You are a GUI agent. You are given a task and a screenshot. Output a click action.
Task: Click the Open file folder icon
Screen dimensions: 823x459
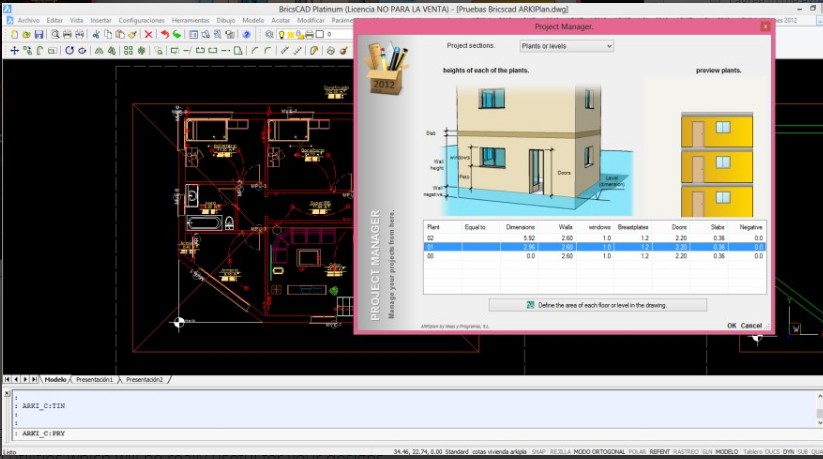point(26,35)
